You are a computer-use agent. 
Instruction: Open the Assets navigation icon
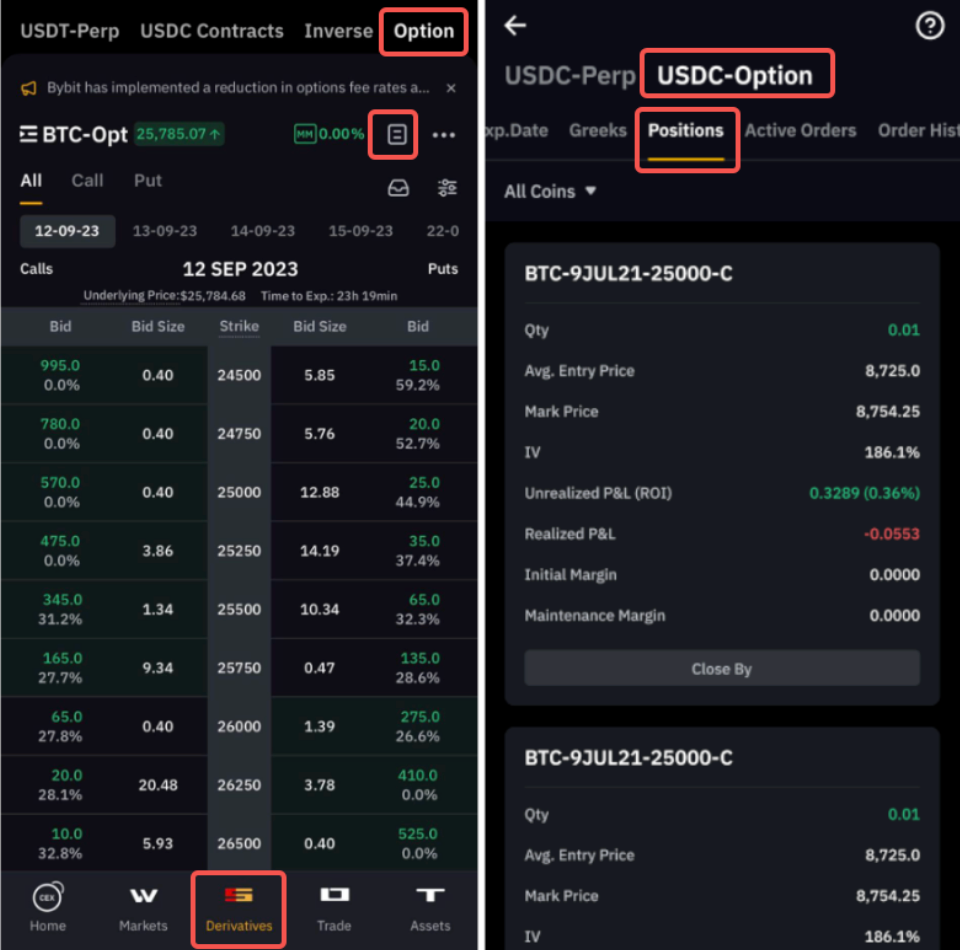coord(430,907)
